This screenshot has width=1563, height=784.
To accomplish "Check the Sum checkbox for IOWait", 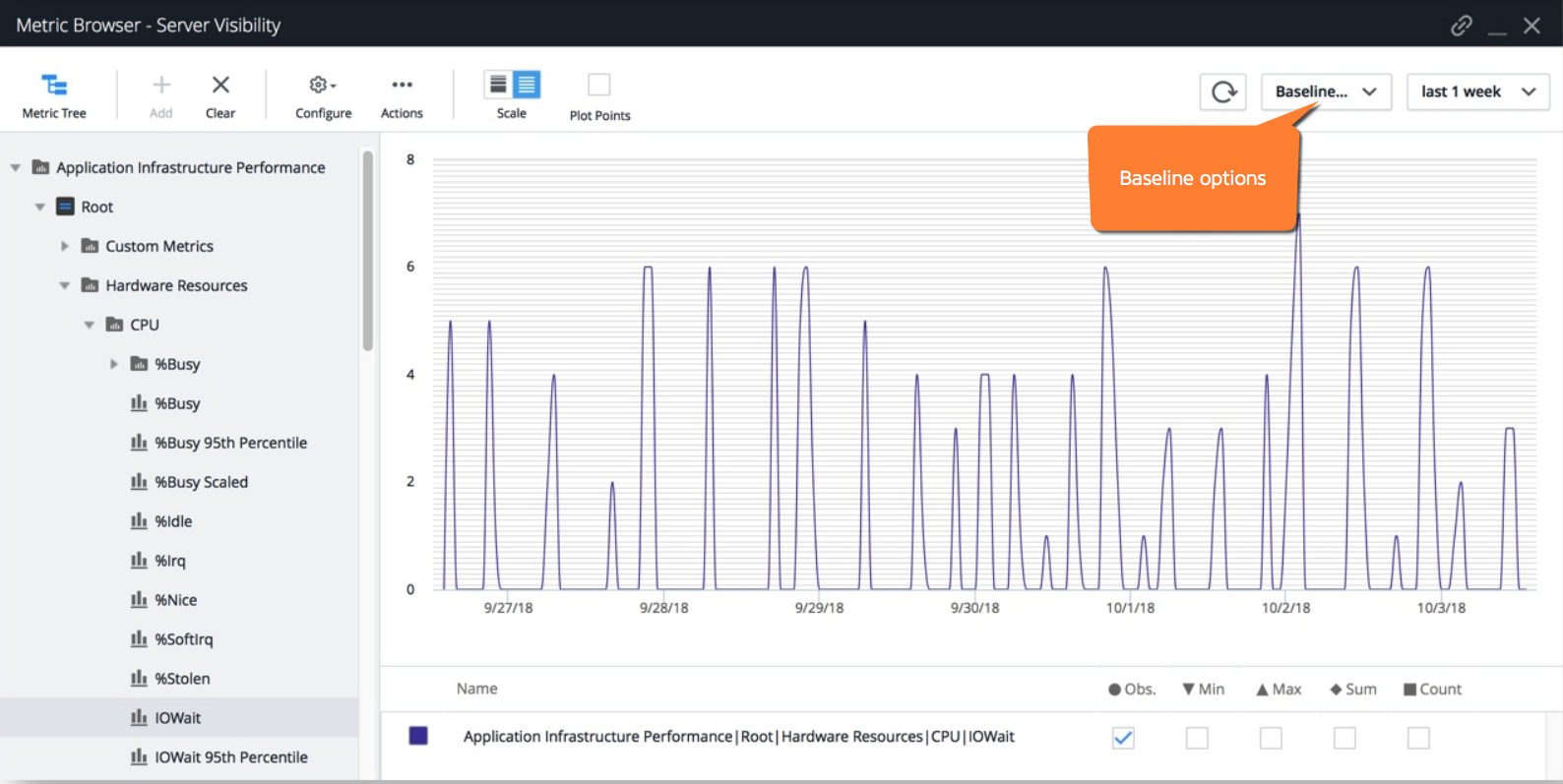I will 1344,738.
